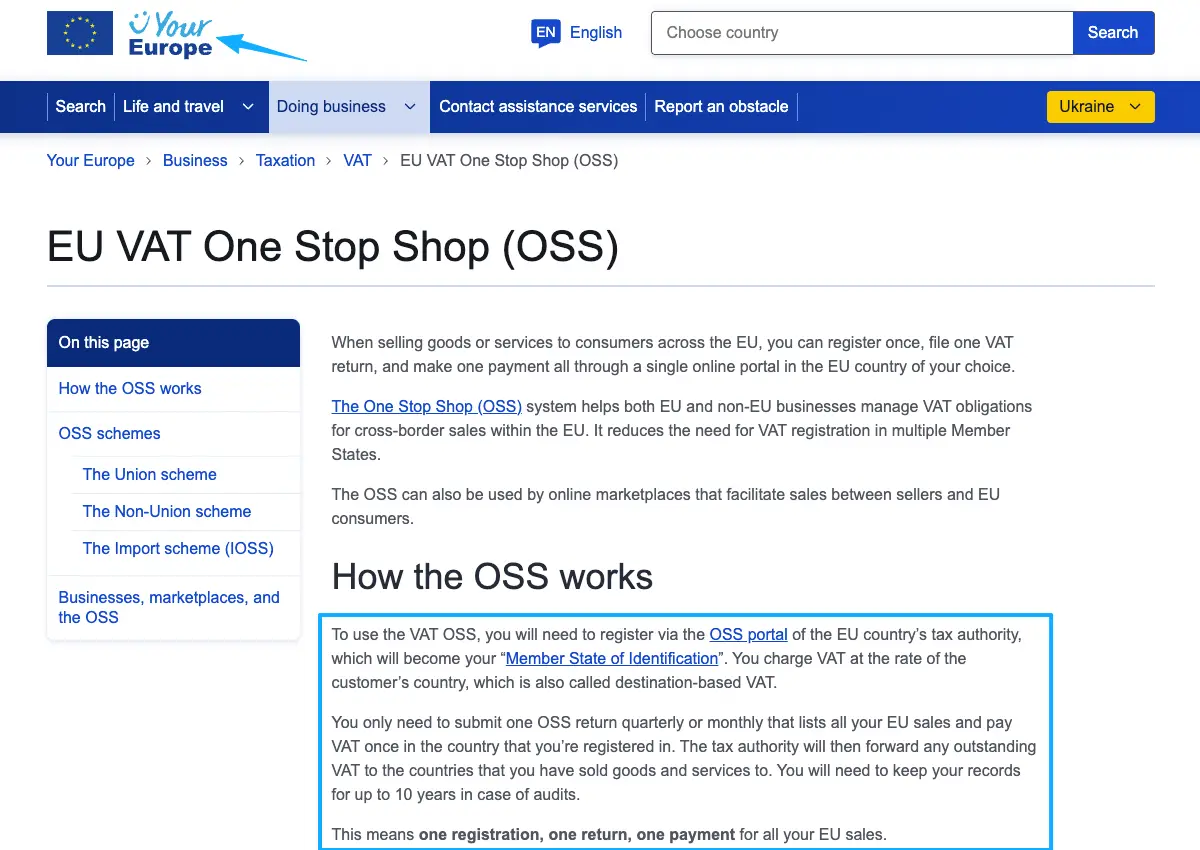Image resolution: width=1200 pixels, height=850 pixels.
Task: Jump to The Union scheme
Action: (150, 474)
